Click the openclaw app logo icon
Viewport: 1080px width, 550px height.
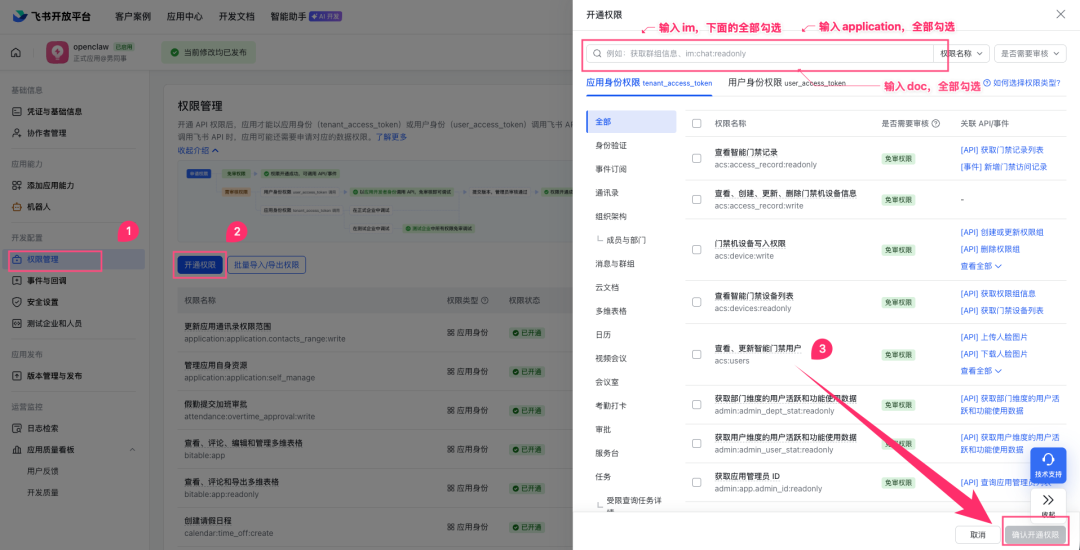point(57,52)
